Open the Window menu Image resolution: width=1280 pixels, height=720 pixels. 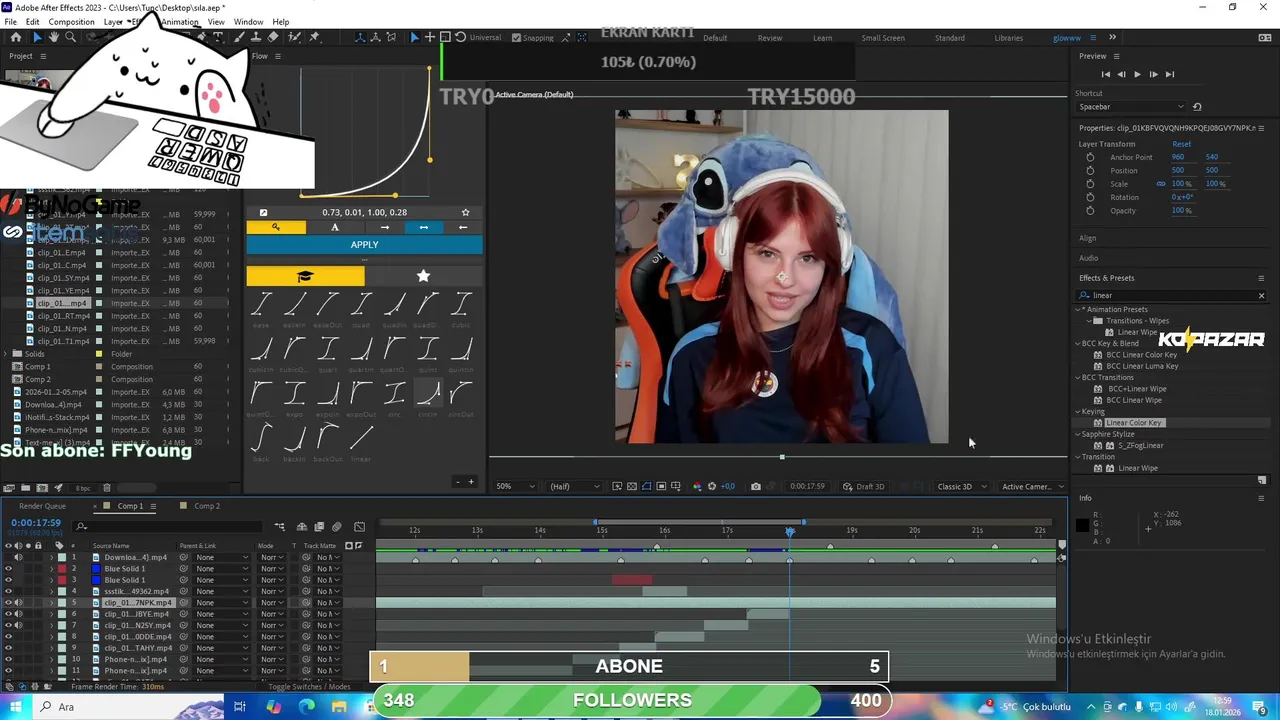248,22
